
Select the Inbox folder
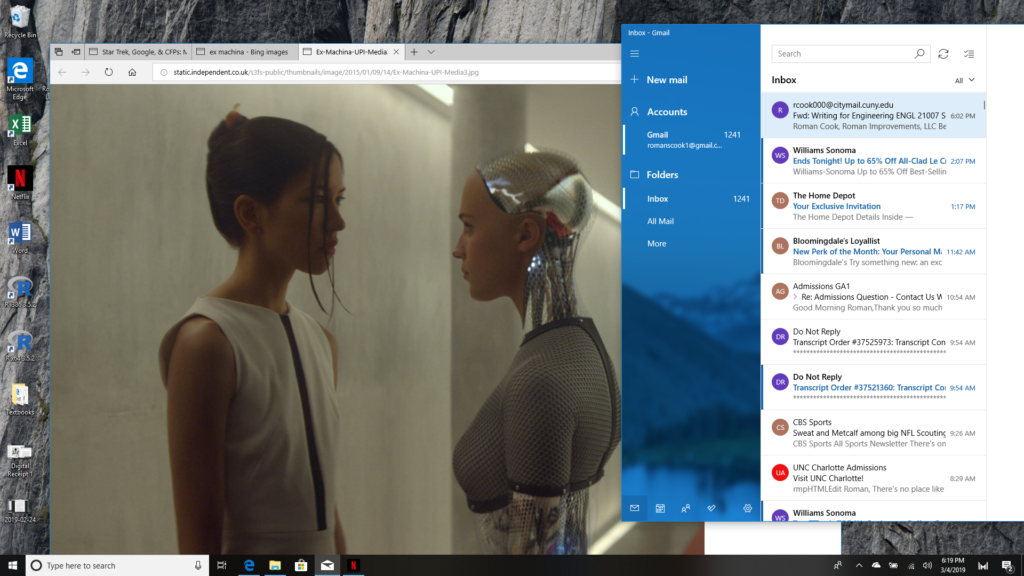[x=692, y=199]
